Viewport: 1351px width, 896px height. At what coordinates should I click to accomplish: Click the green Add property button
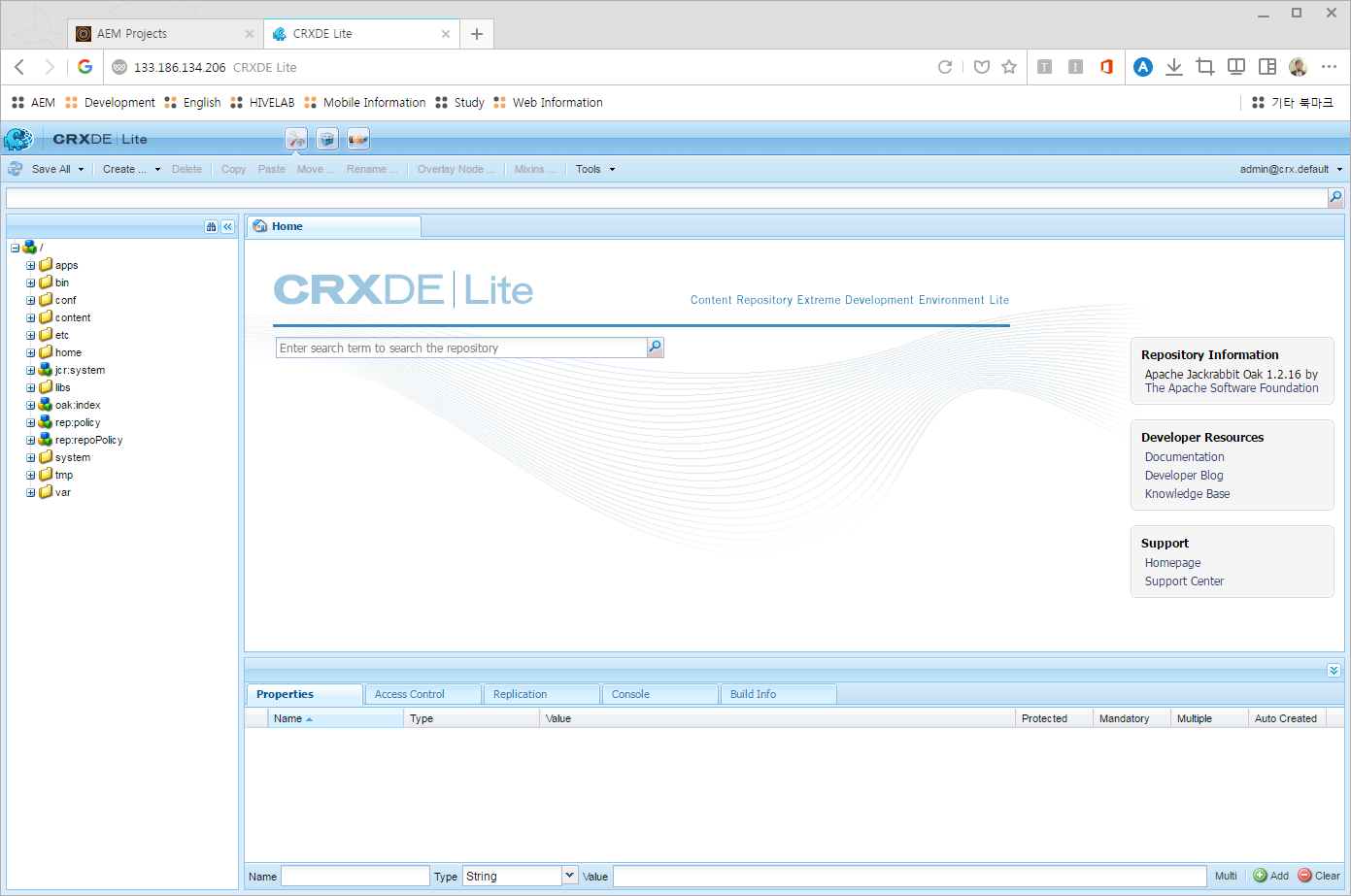coord(1270,876)
